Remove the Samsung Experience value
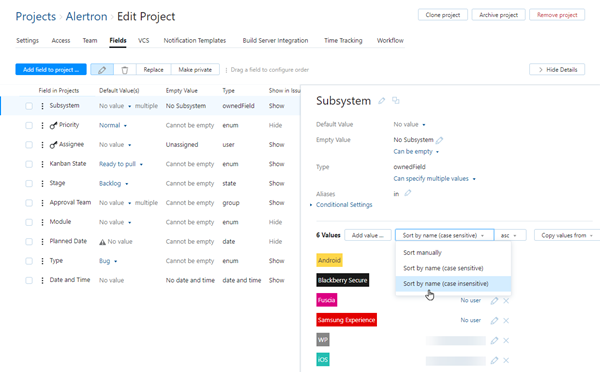 pos(506,320)
